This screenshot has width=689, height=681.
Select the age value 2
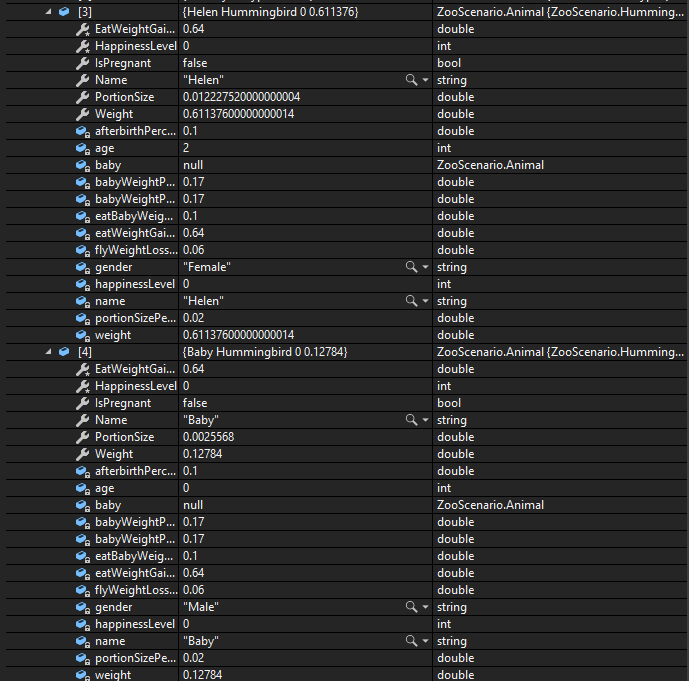click(x=186, y=148)
